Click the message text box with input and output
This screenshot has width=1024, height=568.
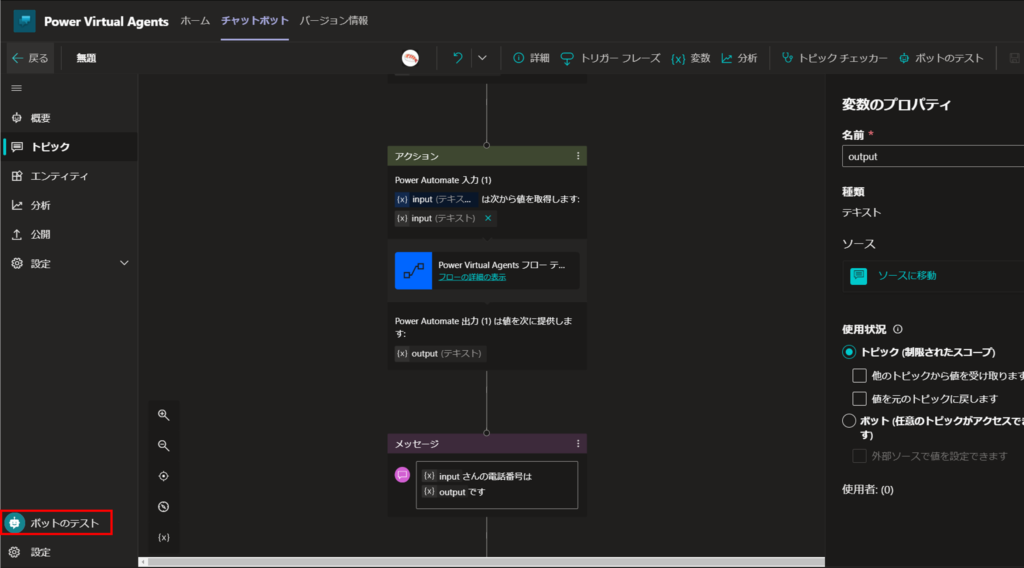coord(497,484)
